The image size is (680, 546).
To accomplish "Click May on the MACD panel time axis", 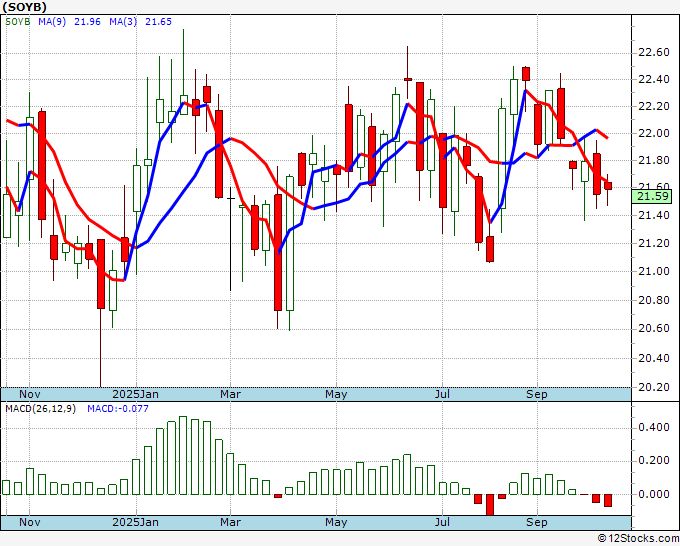I will click(336, 522).
